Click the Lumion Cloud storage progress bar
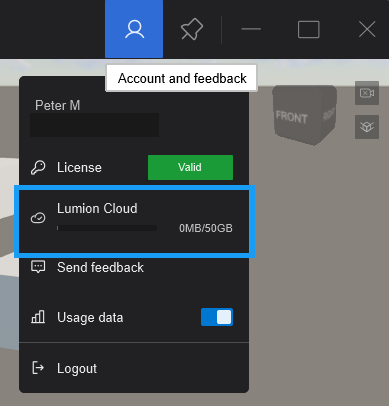Viewport: 389px width, 406px height. [107, 228]
